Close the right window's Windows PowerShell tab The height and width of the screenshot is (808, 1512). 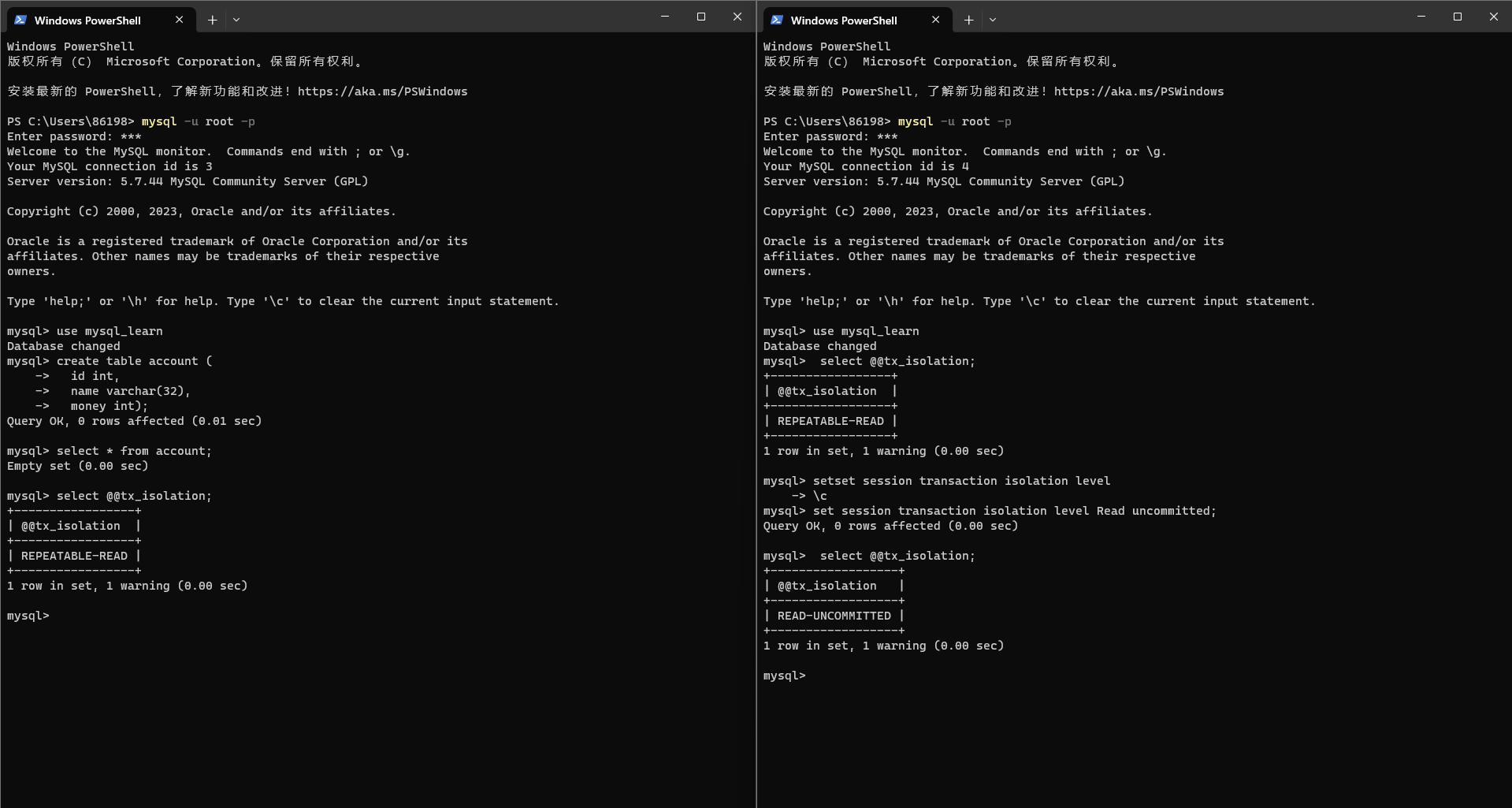pyautogui.click(x=935, y=20)
